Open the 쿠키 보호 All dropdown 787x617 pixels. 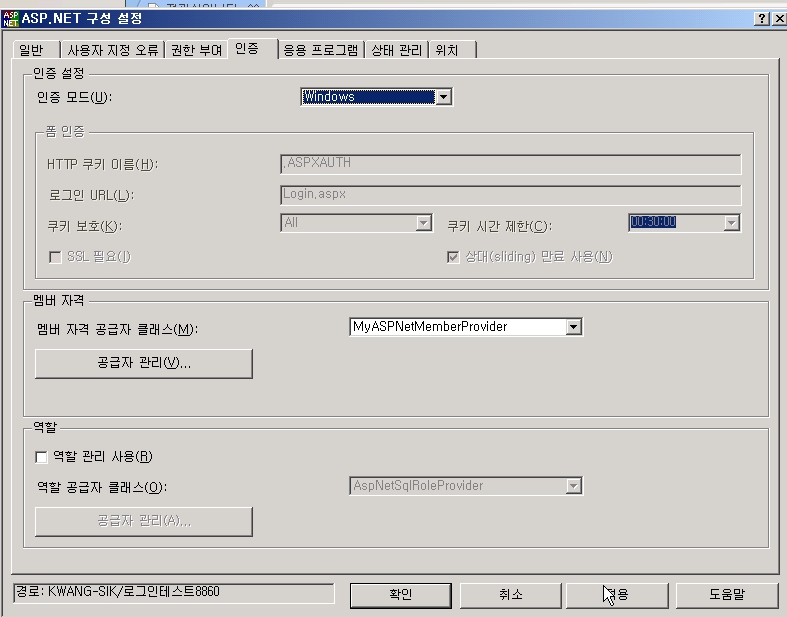[356, 223]
